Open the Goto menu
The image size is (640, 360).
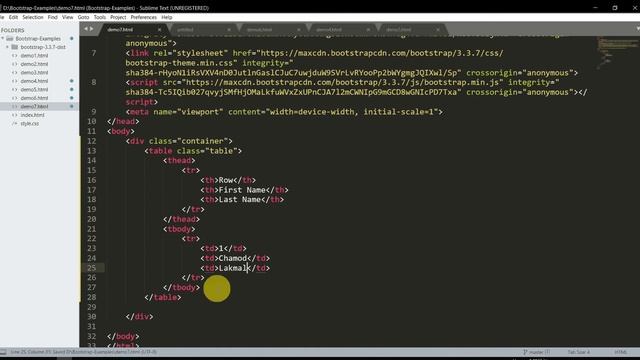(x=83, y=17)
